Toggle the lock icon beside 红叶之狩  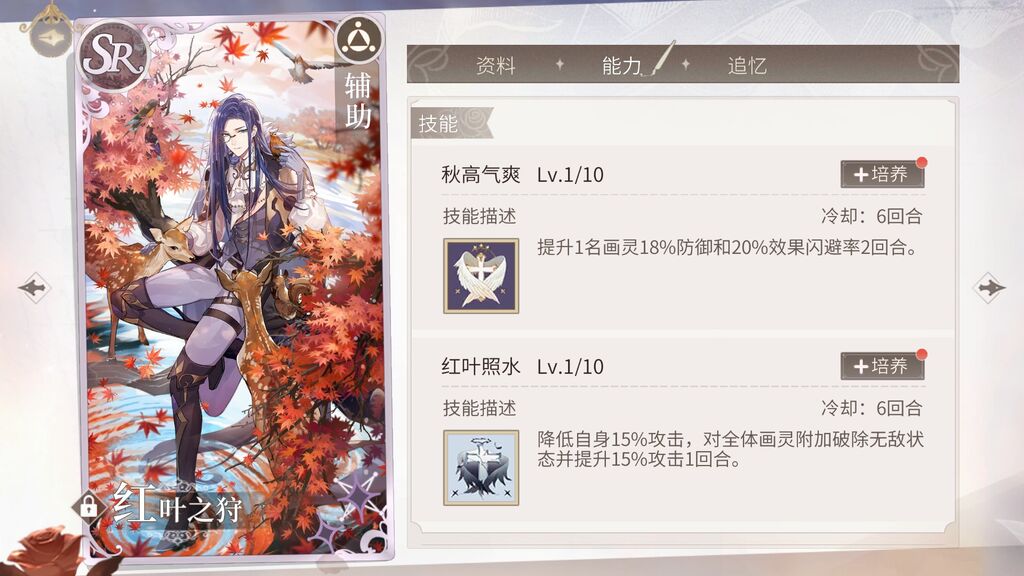click(x=88, y=506)
